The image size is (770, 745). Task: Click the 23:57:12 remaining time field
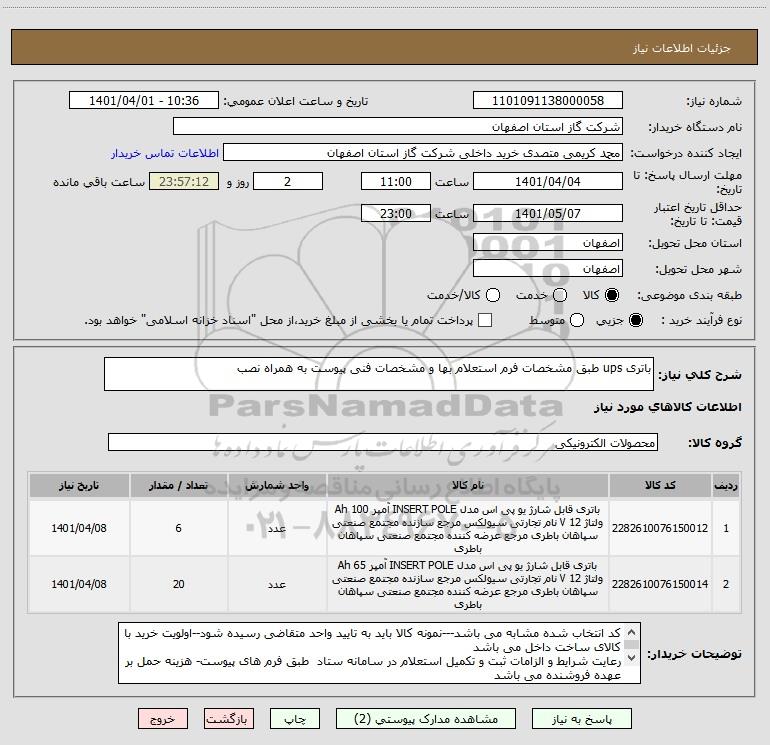[184, 181]
